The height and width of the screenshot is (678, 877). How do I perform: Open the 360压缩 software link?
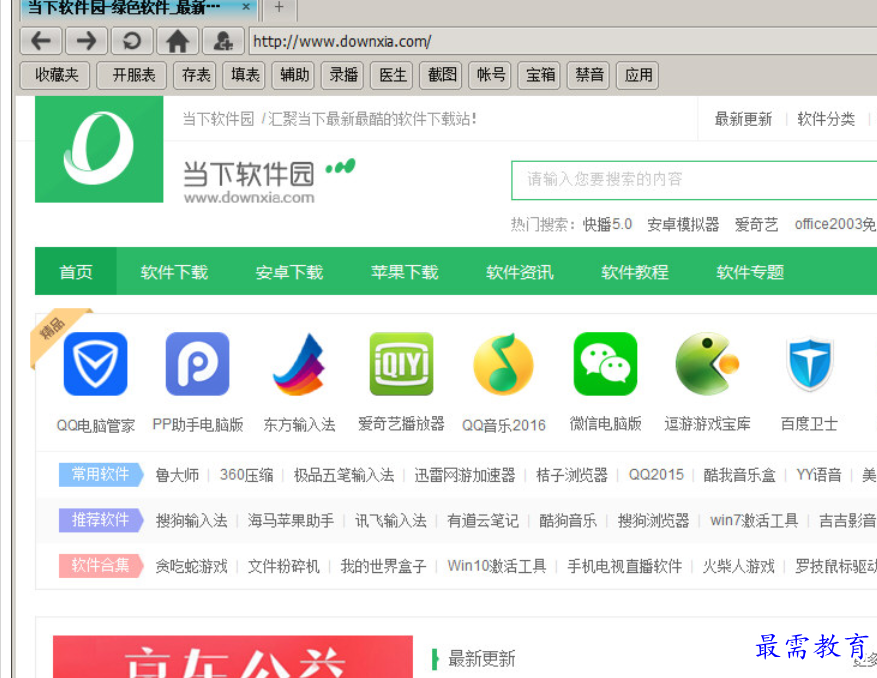pos(247,475)
